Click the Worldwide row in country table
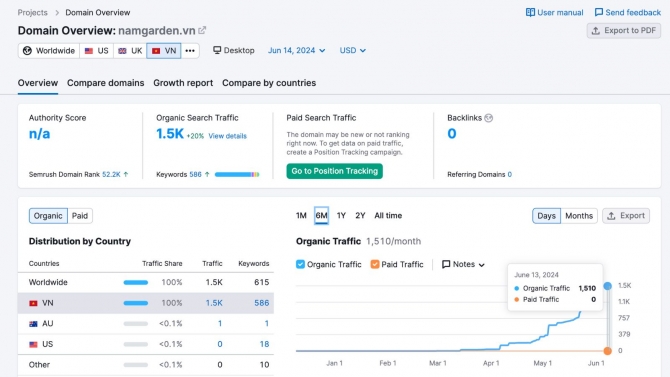 (x=146, y=283)
